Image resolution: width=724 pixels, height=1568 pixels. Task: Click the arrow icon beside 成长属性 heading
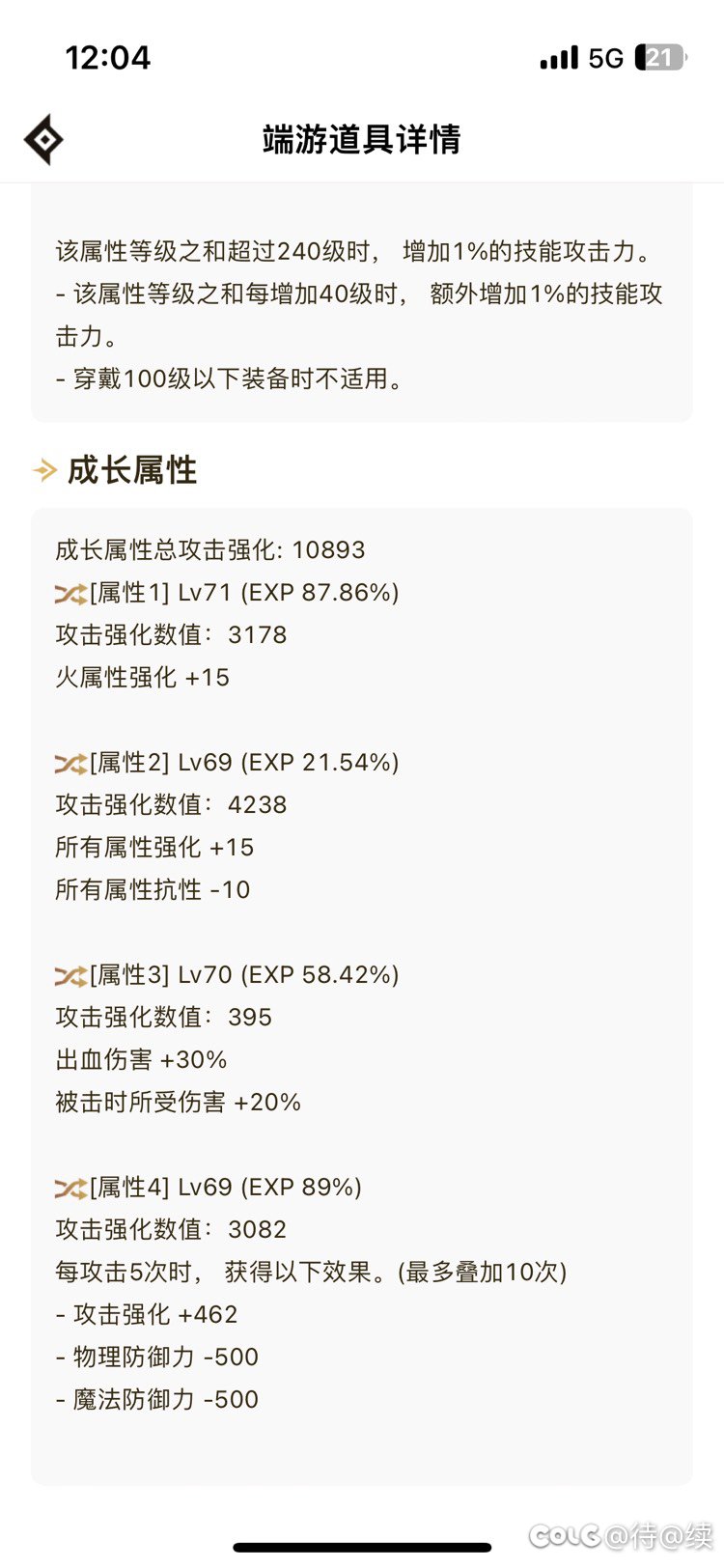click(x=44, y=471)
